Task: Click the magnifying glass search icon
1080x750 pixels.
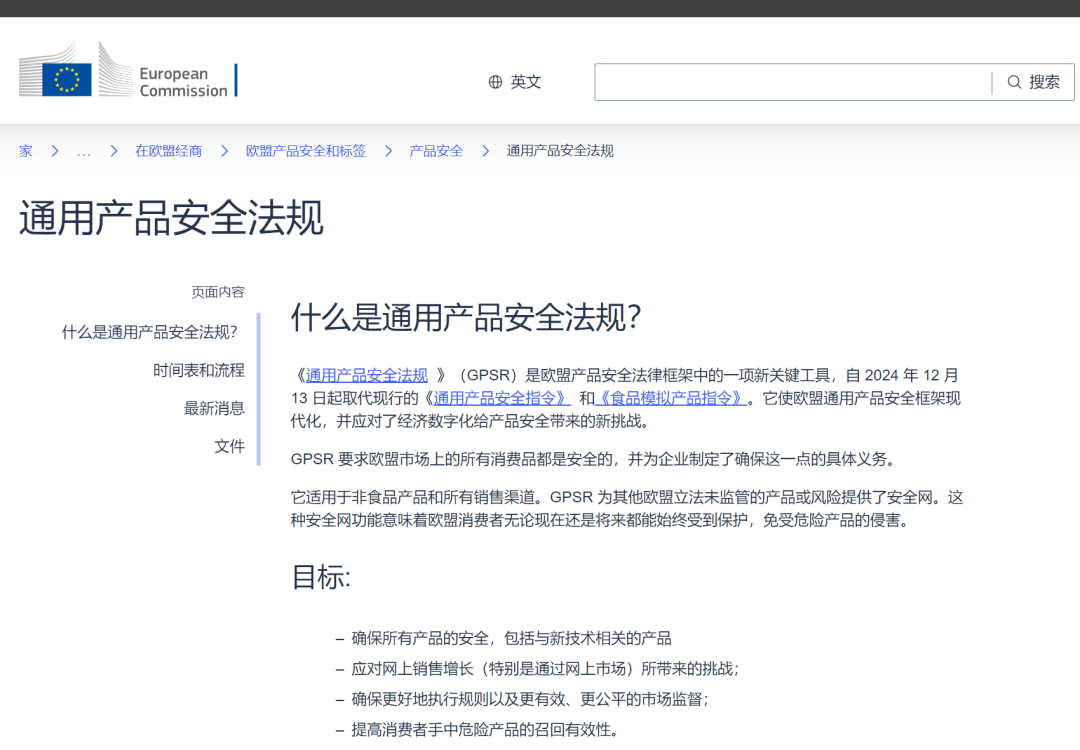Action: [x=1014, y=82]
